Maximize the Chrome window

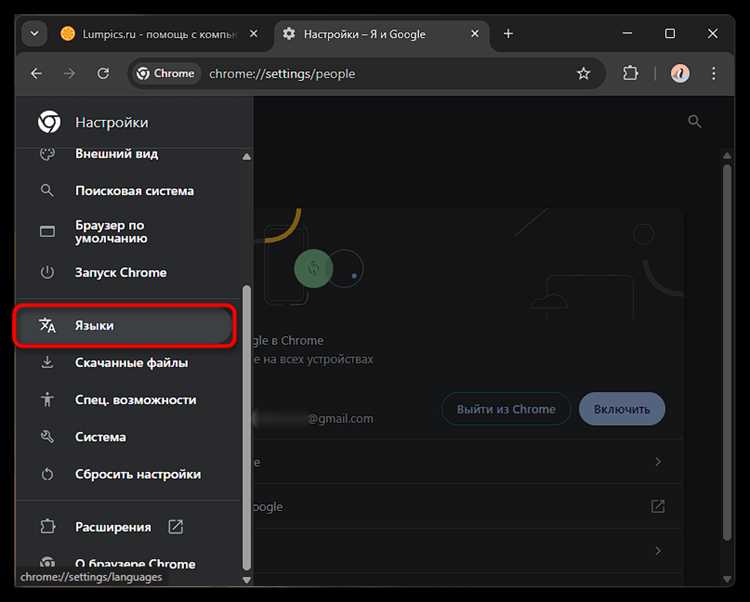tap(670, 33)
